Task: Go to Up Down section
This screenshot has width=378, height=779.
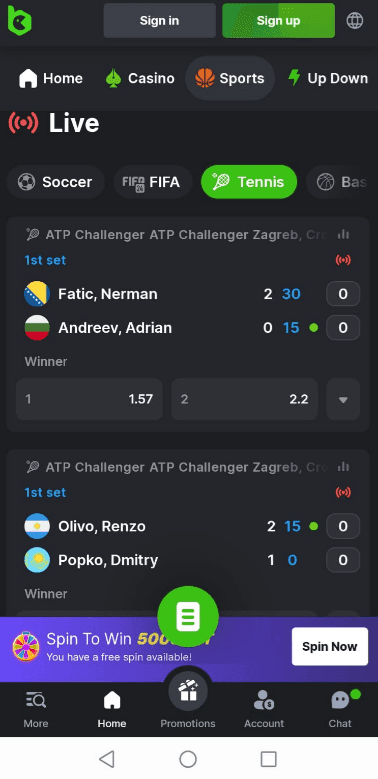Action: pyautogui.click(x=329, y=78)
